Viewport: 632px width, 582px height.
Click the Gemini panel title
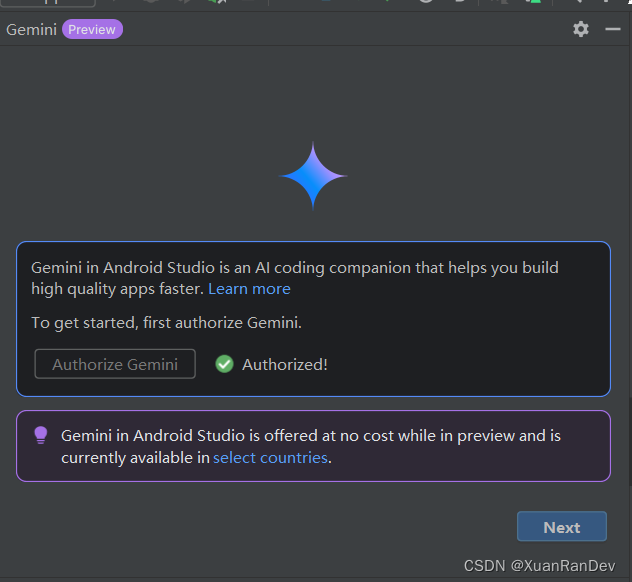tap(31, 30)
